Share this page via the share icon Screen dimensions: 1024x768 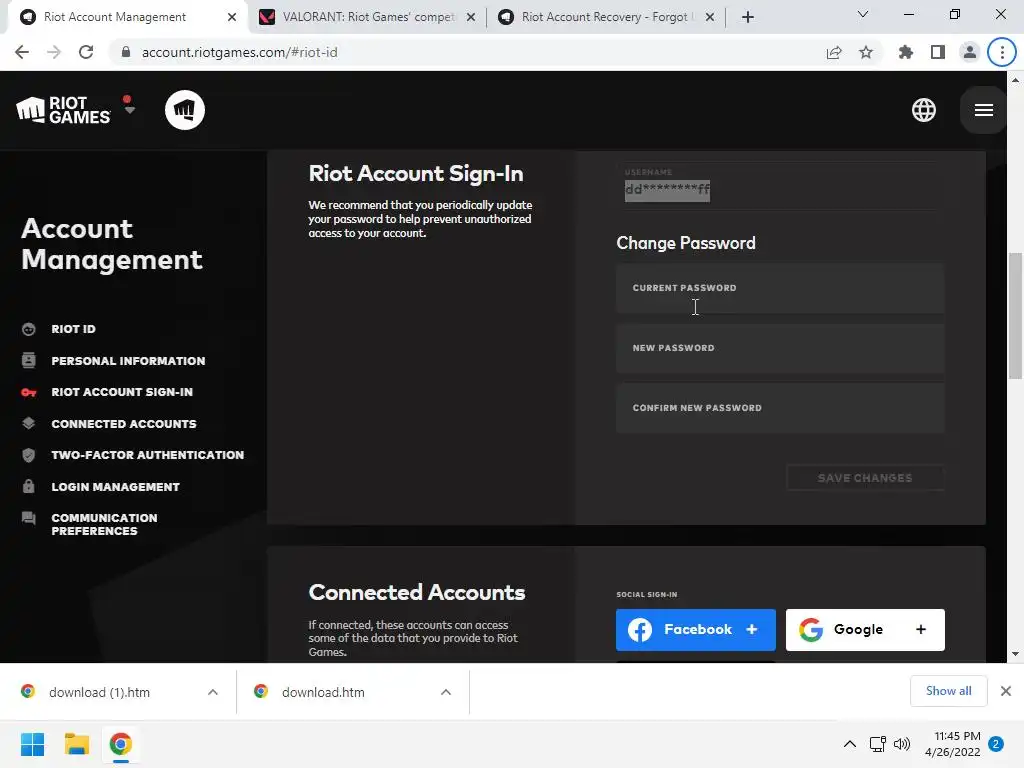click(x=834, y=52)
